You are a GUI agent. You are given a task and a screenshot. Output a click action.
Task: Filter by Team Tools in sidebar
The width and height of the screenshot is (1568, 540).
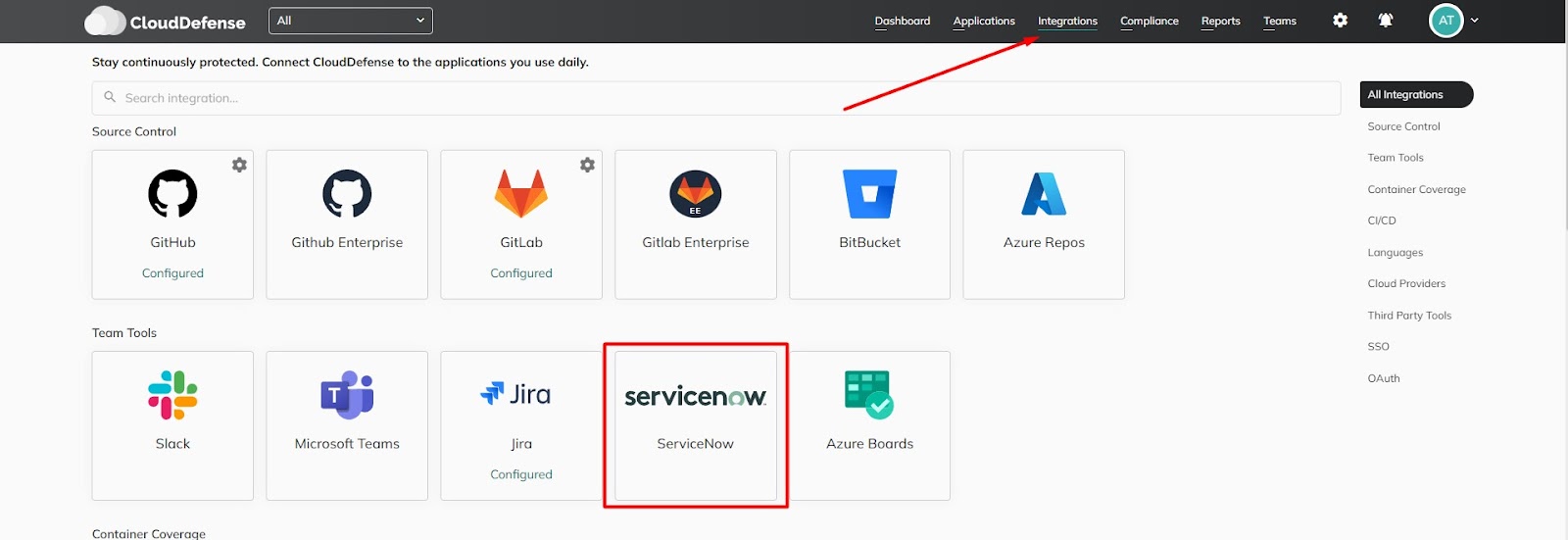point(1396,158)
